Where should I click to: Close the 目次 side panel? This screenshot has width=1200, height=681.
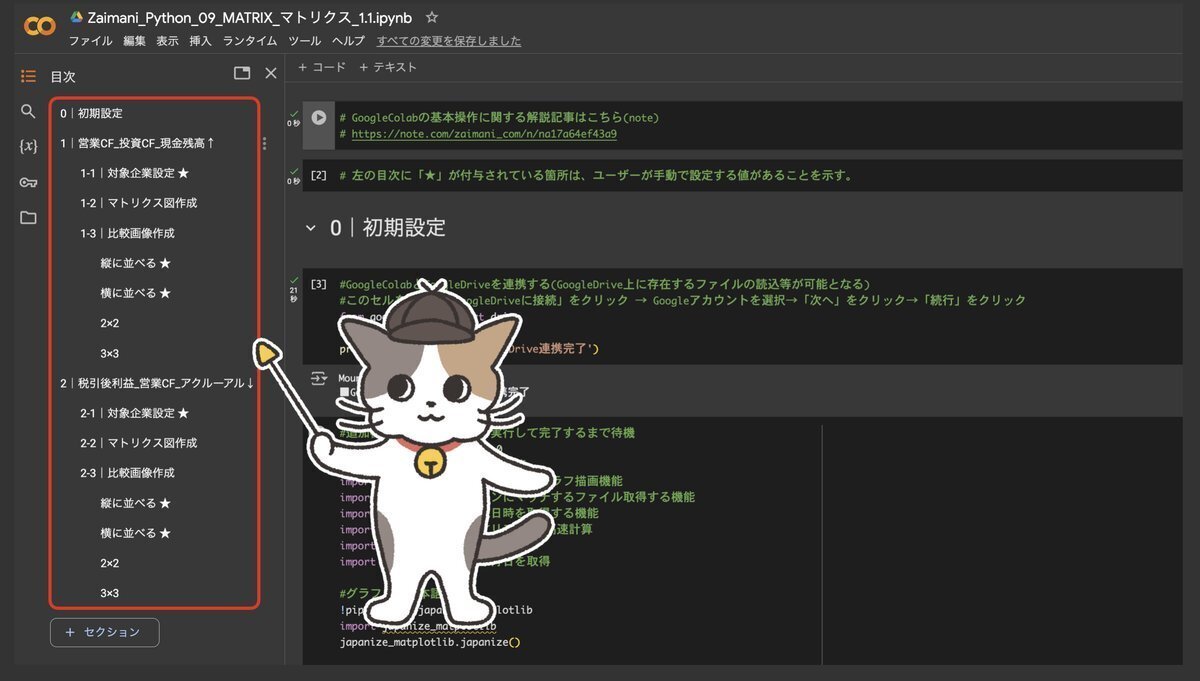click(x=270, y=73)
